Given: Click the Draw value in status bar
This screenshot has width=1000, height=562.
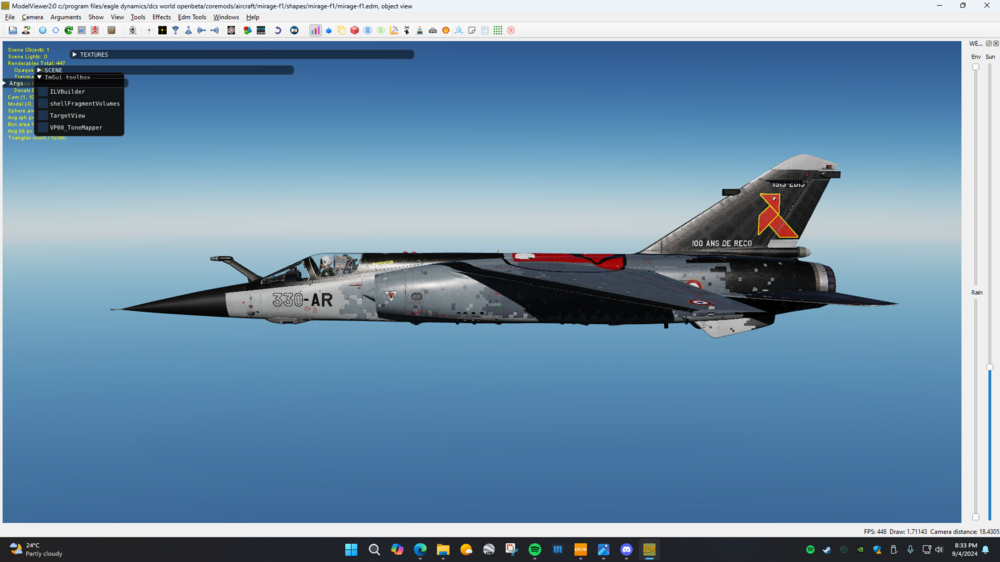Looking at the screenshot, I should tap(908, 531).
